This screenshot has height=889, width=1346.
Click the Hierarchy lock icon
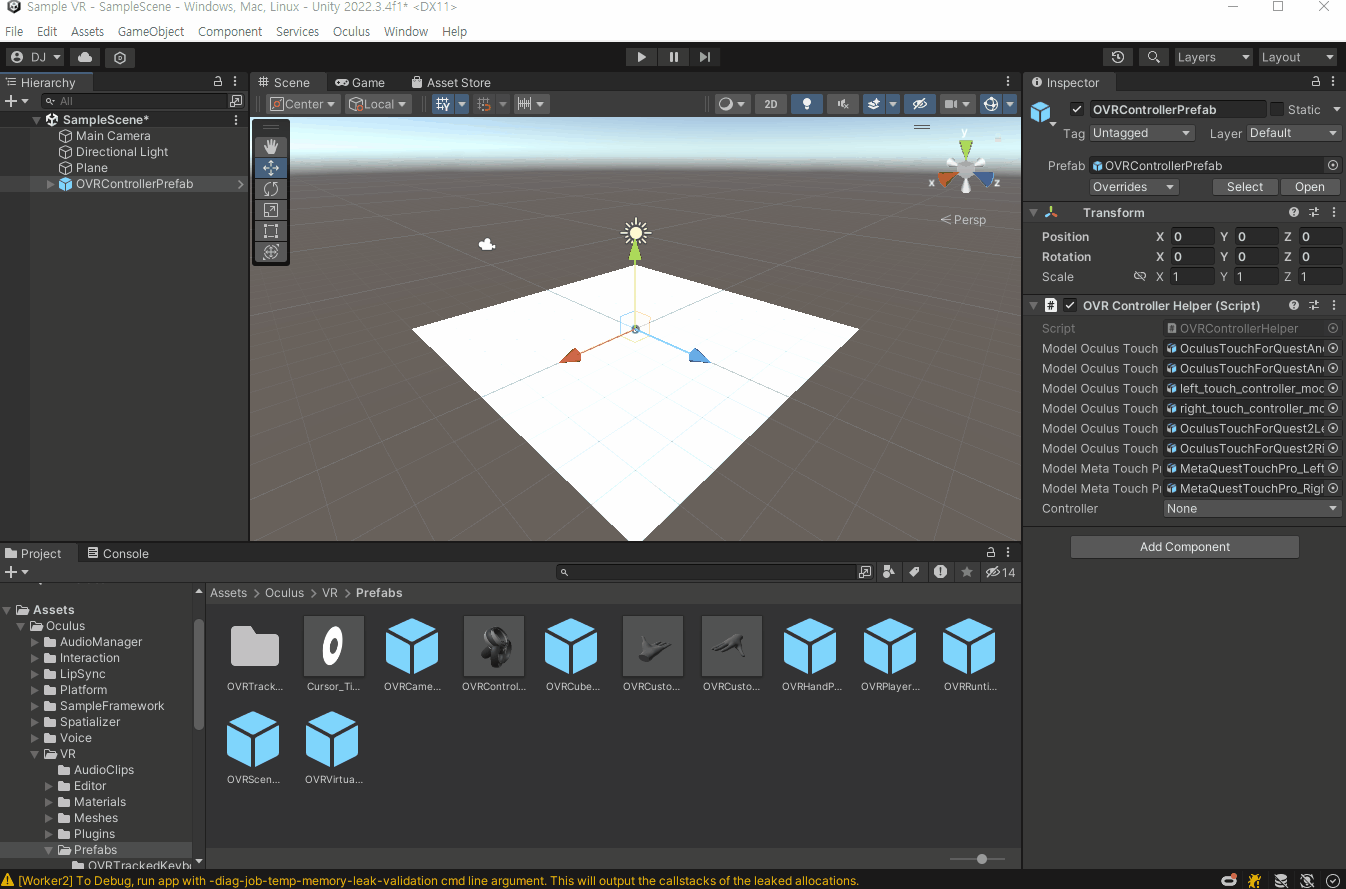point(218,82)
